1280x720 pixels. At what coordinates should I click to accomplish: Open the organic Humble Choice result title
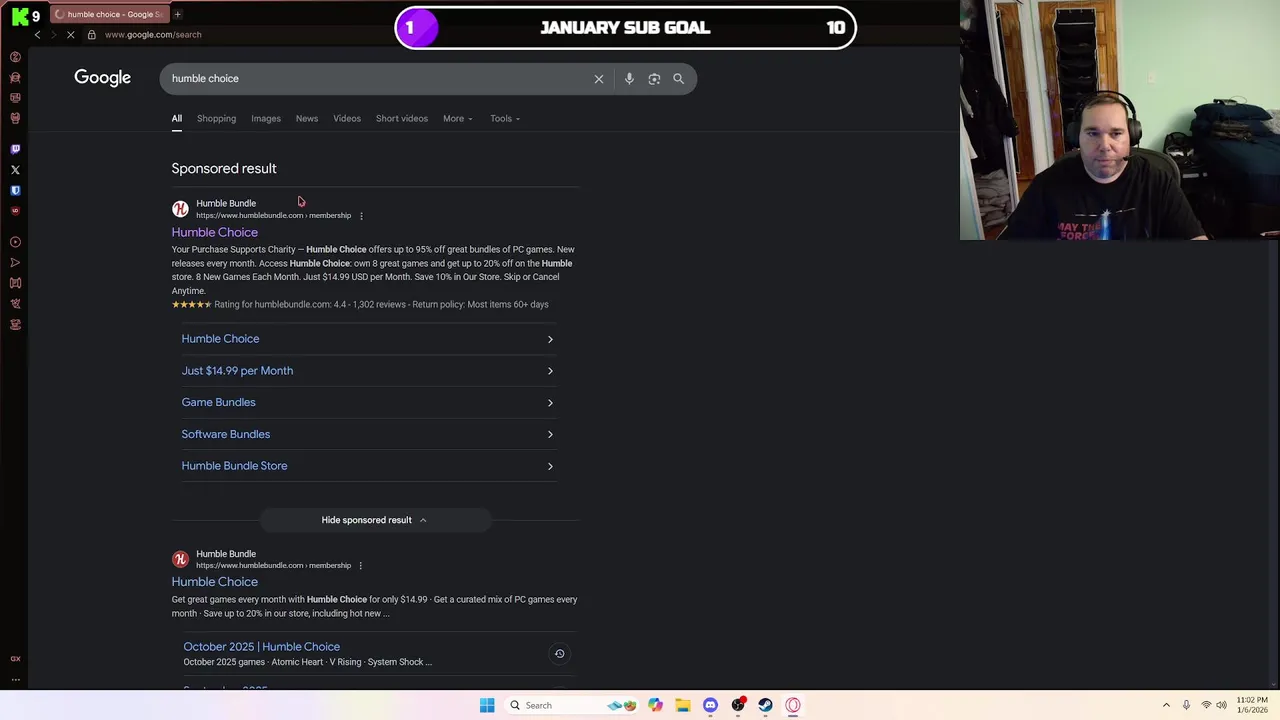coord(214,582)
